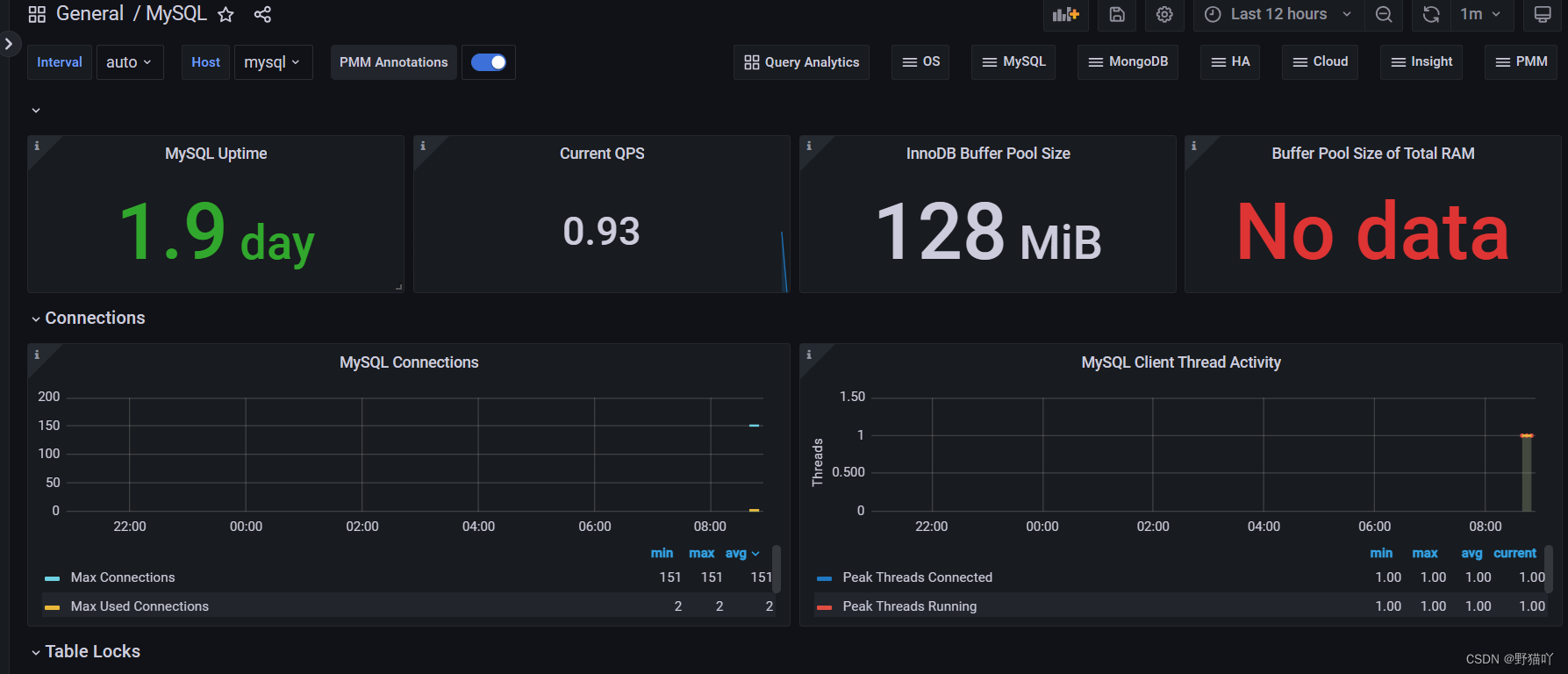This screenshot has height=674, width=1568.
Task: Go to General folder breadcrumb
Action: tap(89, 14)
